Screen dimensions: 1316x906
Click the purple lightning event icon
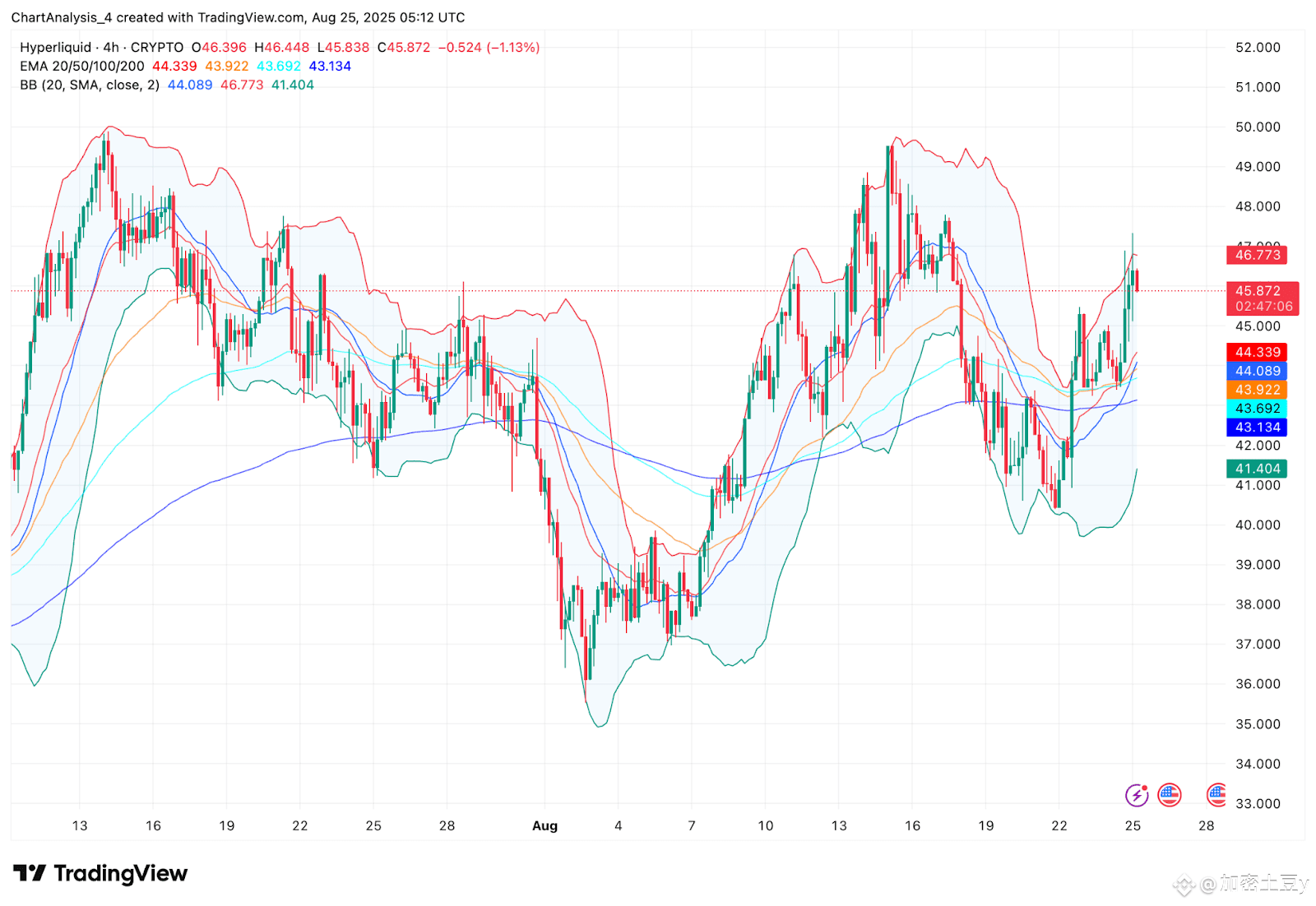pyautogui.click(x=1137, y=795)
